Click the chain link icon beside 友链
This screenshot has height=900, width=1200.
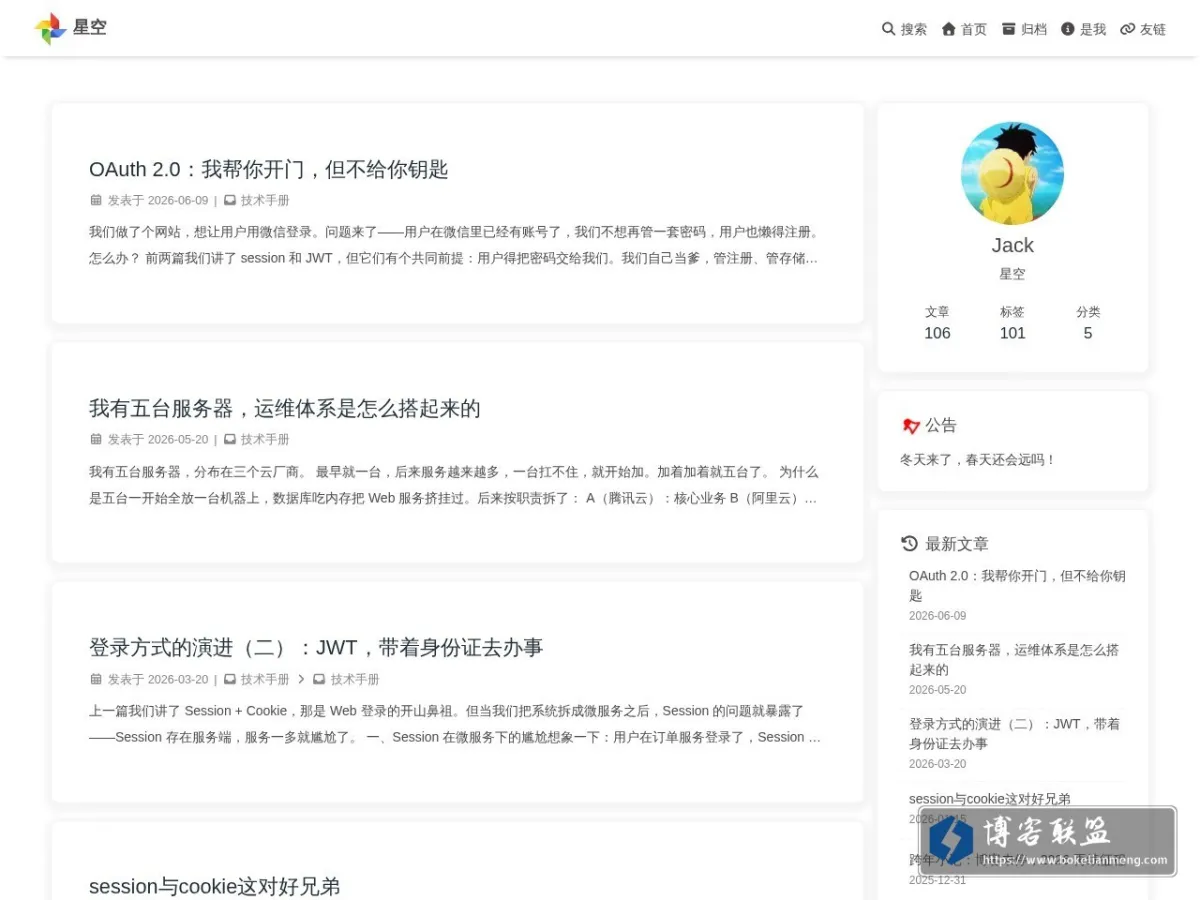click(x=1128, y=29)
